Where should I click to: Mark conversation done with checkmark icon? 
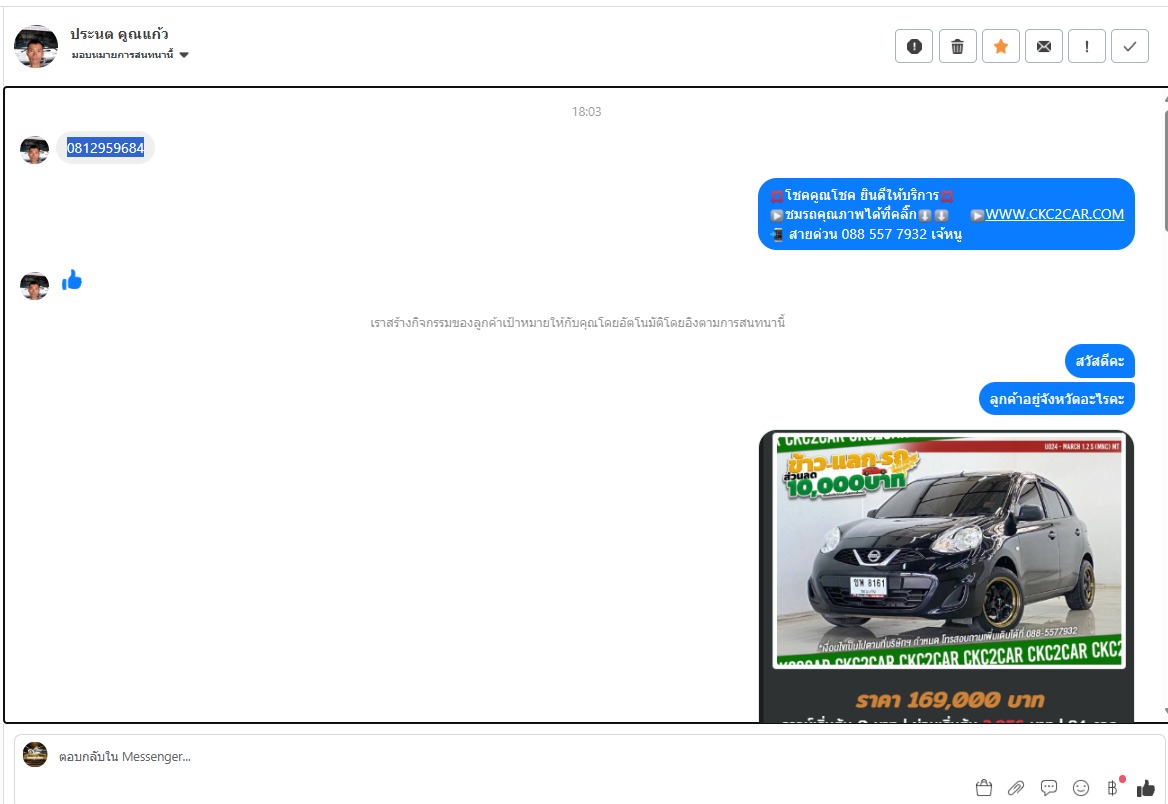(x=1130, y=46)
